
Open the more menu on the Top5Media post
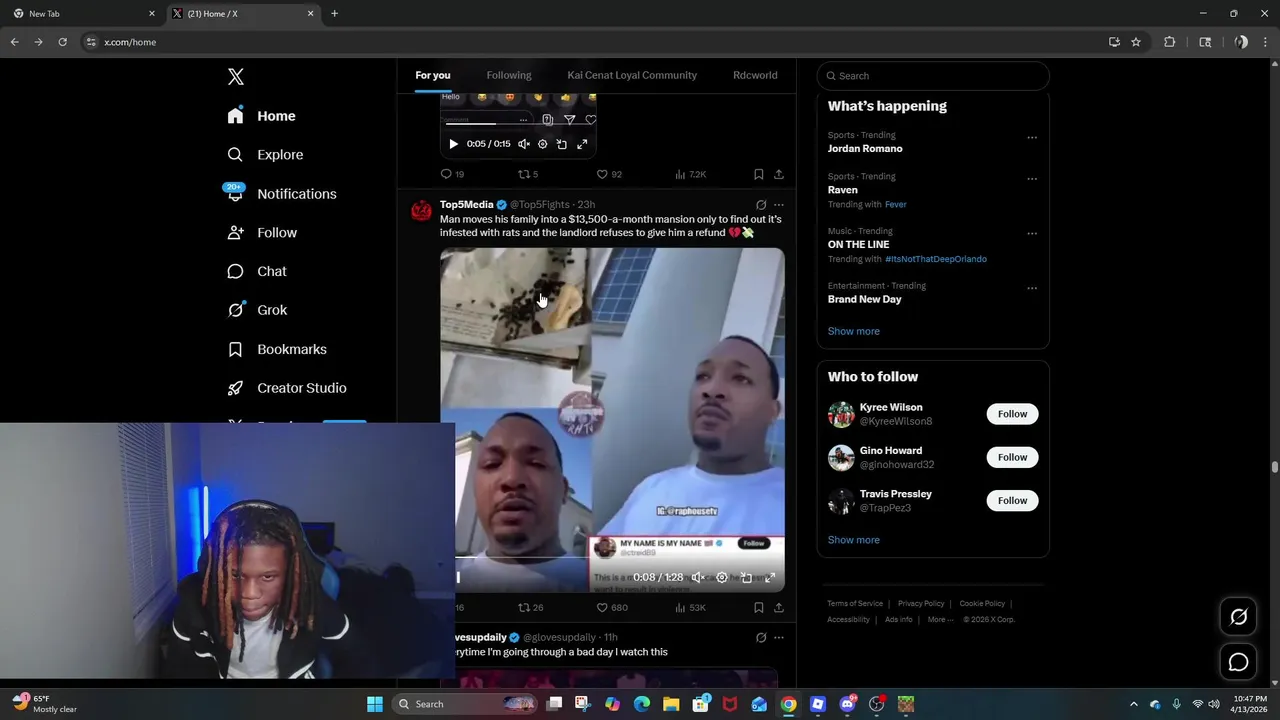coord(779,205)
